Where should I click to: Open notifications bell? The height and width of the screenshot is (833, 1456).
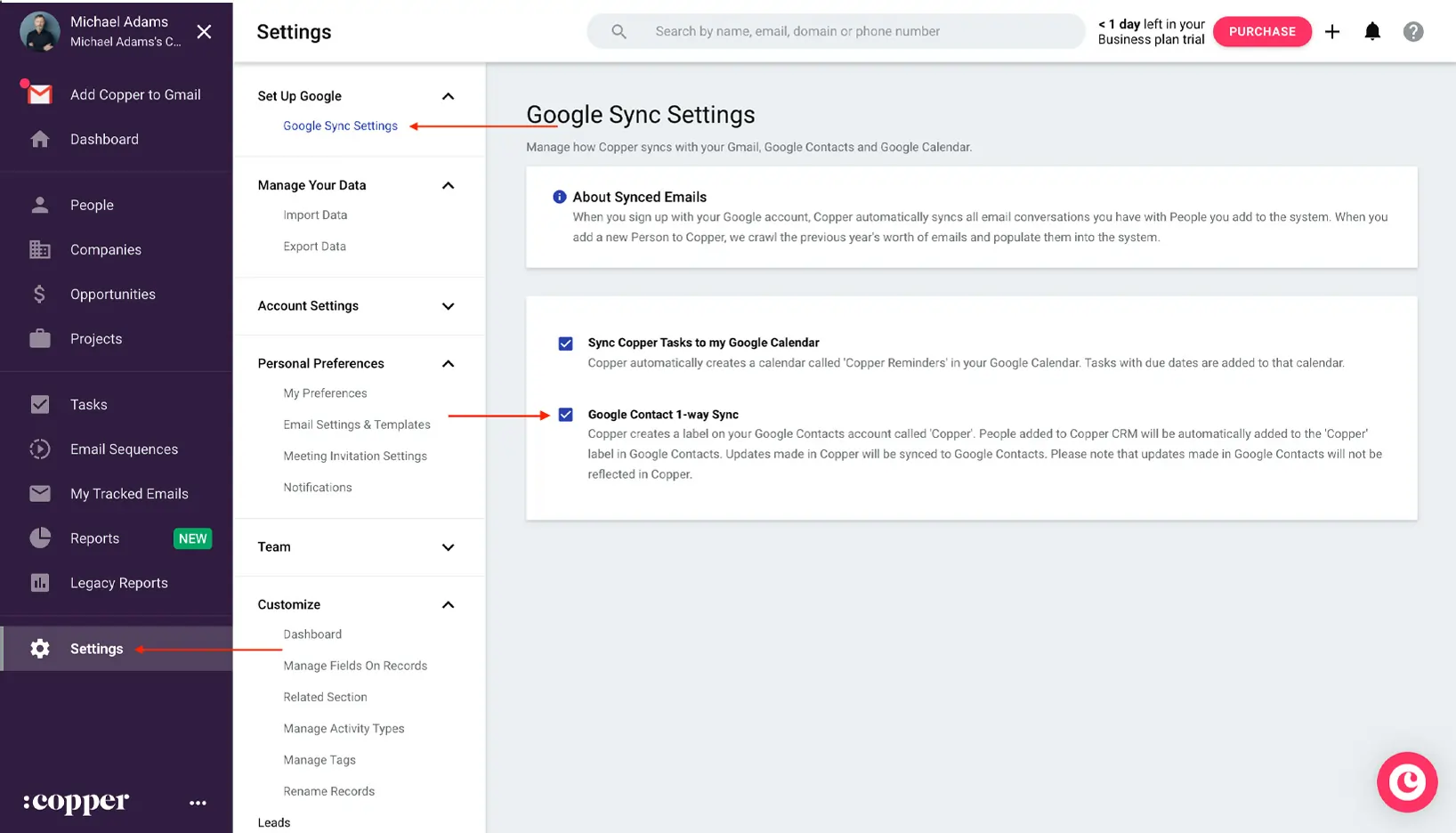[x=1372, y=32]
